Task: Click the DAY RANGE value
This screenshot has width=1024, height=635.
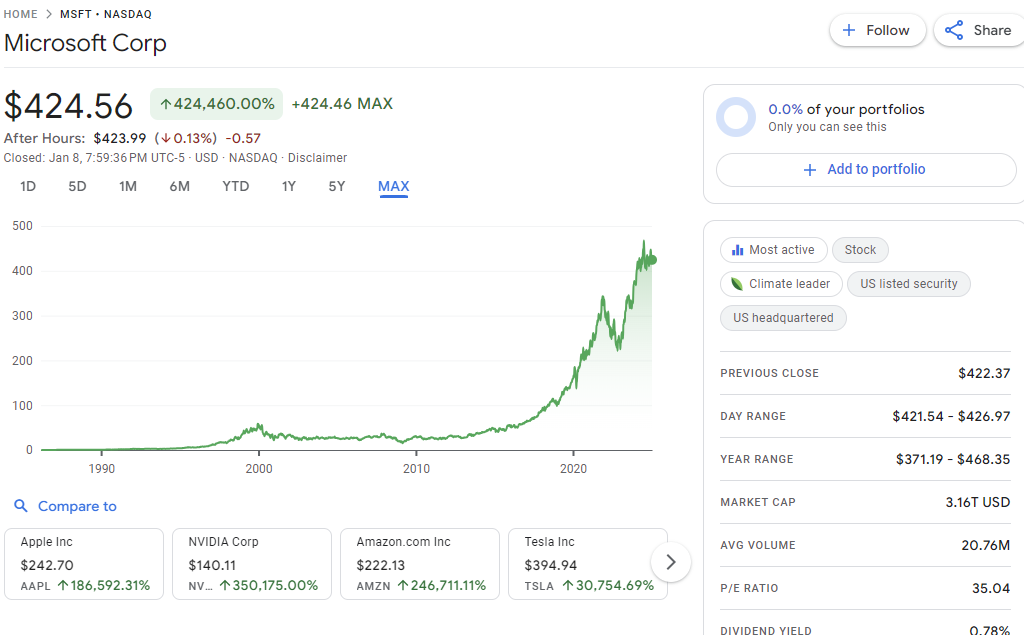Action: [951, 416]
